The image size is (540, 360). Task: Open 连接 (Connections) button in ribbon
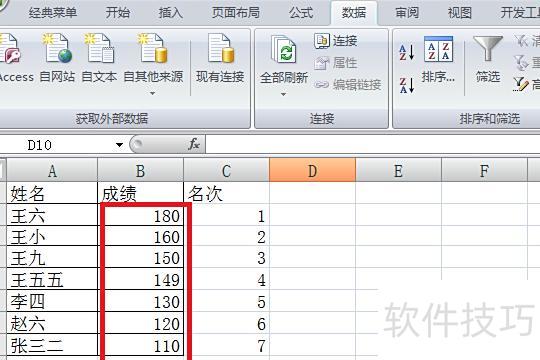coord(336,41)
